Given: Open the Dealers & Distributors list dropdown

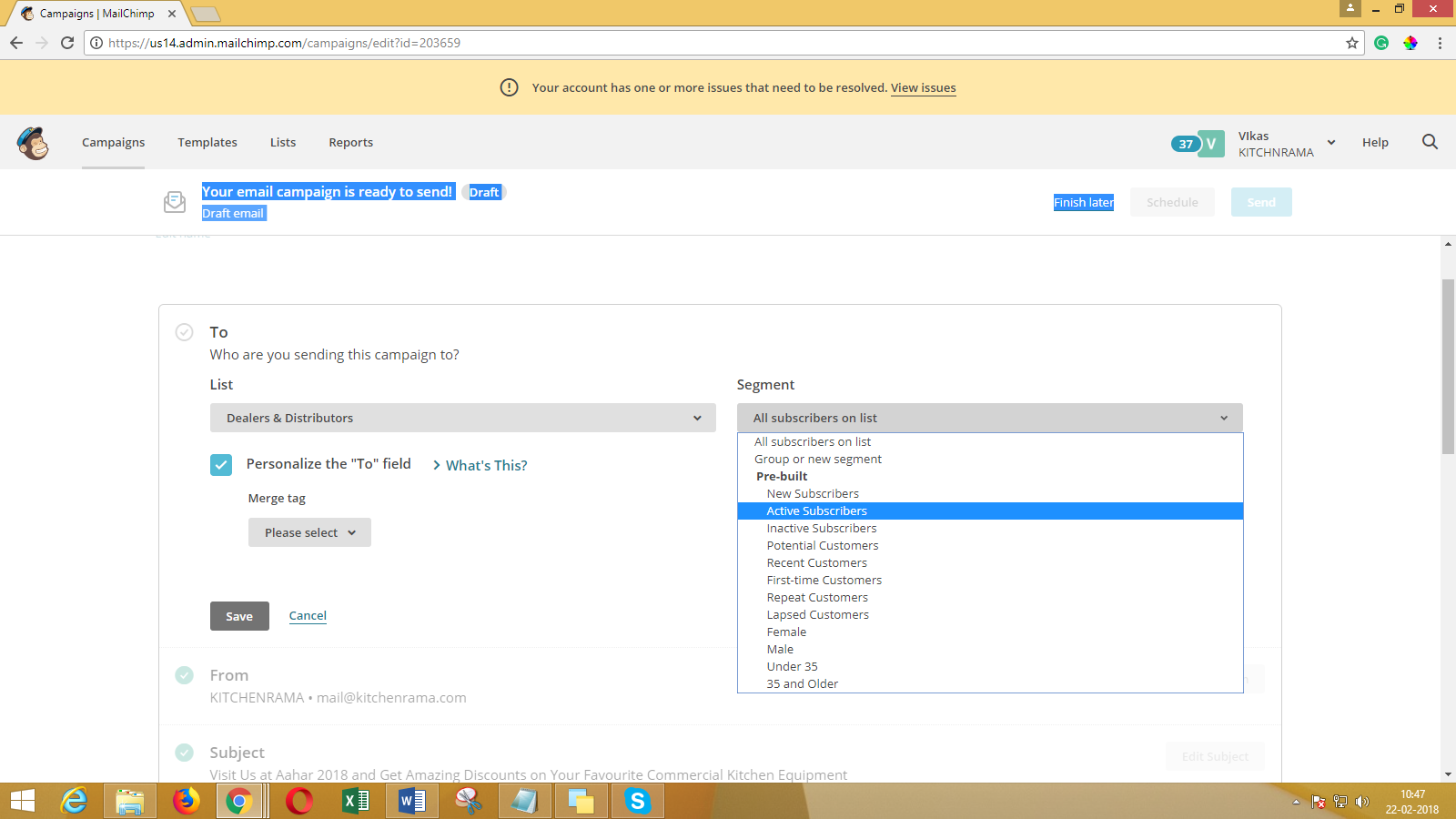Looking at the screenshot, I should coord(463,418).
